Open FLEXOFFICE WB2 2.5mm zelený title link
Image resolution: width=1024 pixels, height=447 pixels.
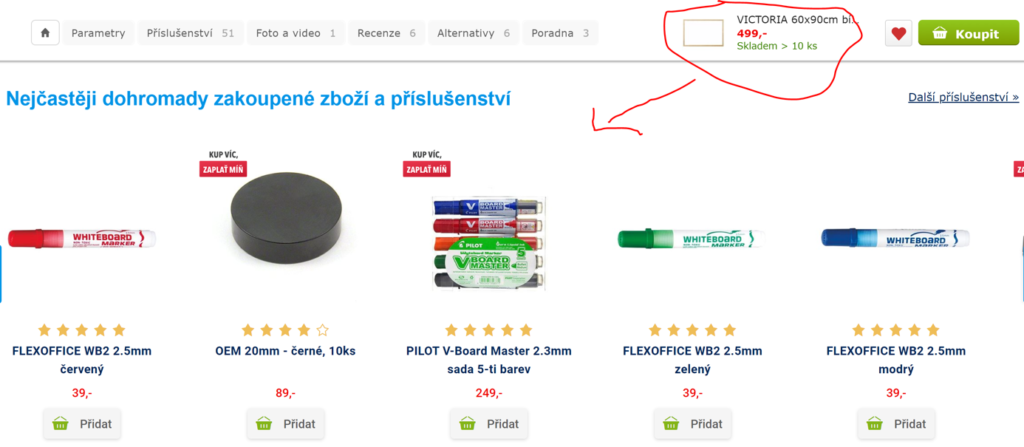692,360
